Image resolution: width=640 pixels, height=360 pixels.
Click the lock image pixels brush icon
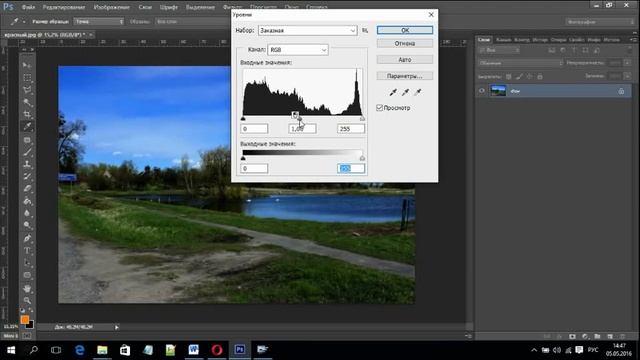tap(519, 76)
